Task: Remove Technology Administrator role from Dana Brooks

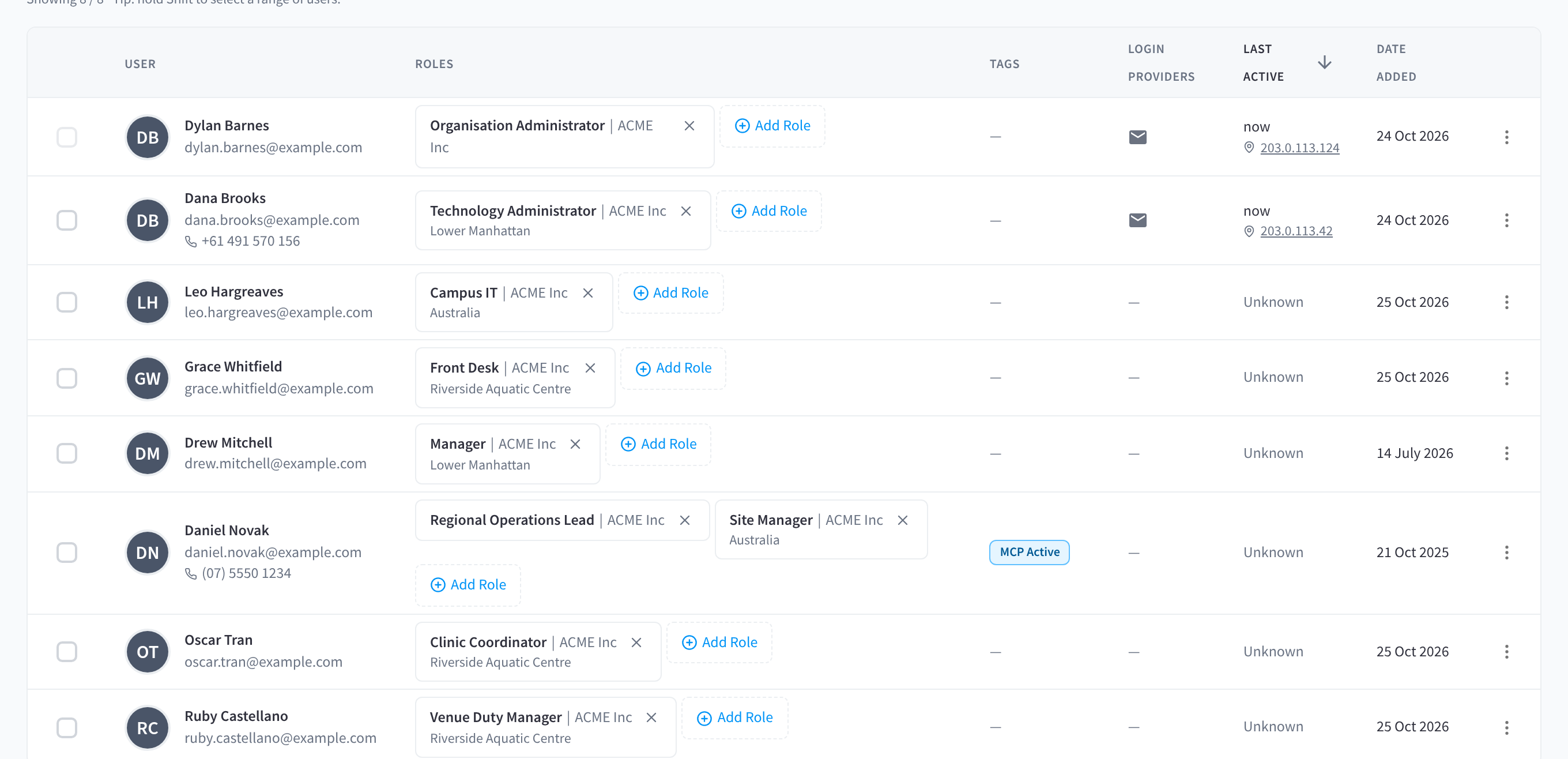Action: tap(685, 211)
